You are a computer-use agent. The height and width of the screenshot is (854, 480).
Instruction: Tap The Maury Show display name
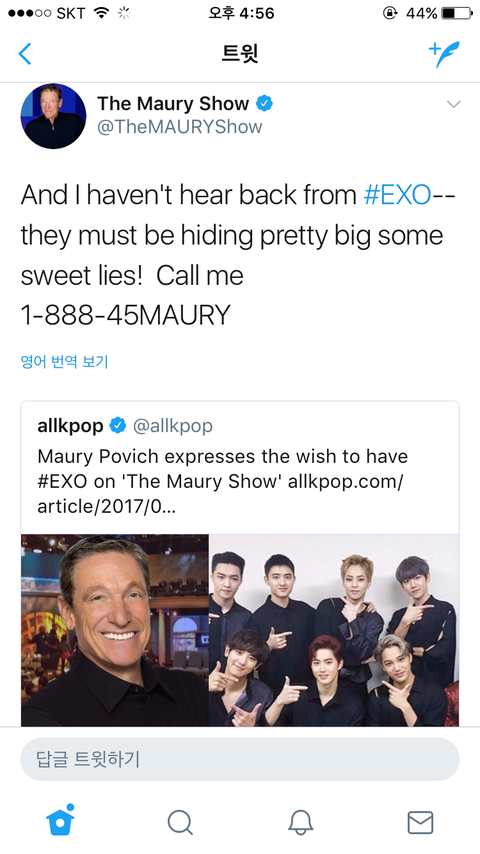173,103
